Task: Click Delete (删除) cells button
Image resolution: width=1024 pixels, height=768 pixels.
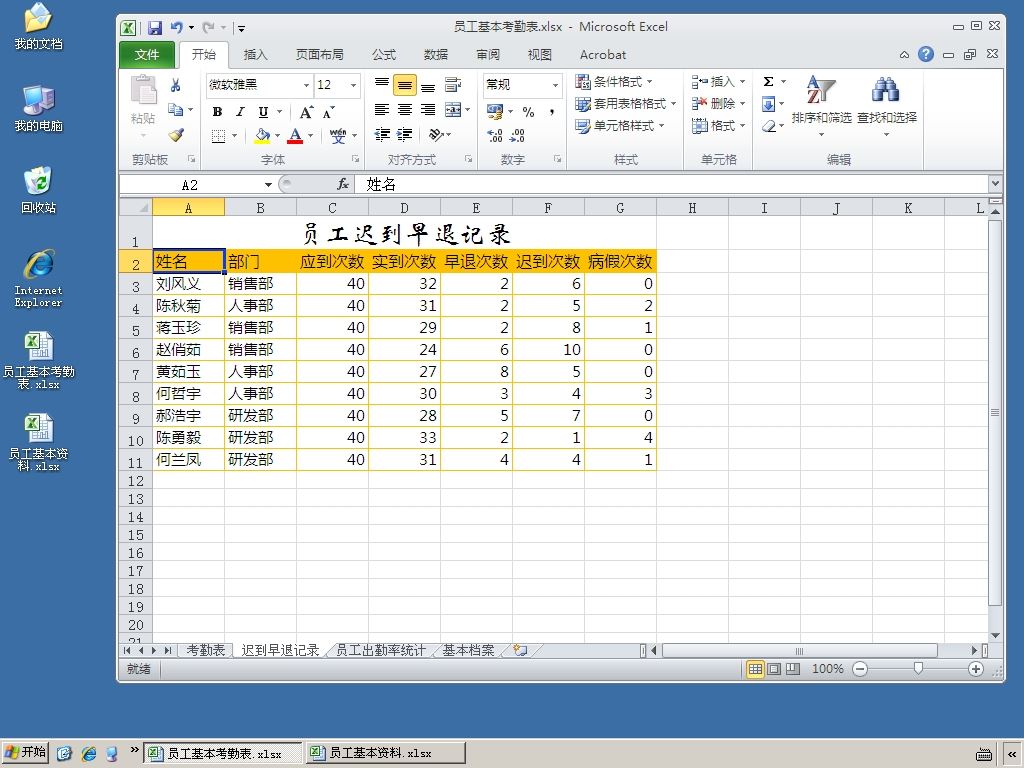Action: (x=718, y=103)
